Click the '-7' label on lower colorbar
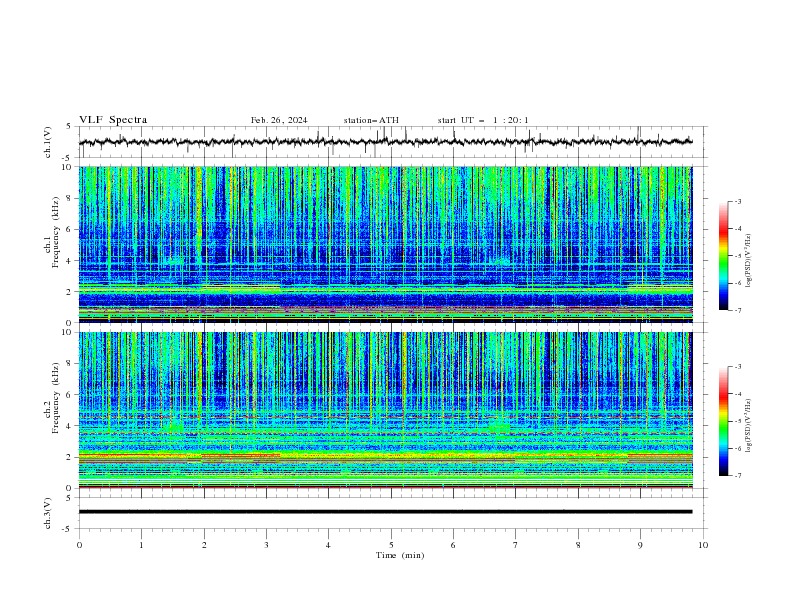 click(x=737, y=476)
